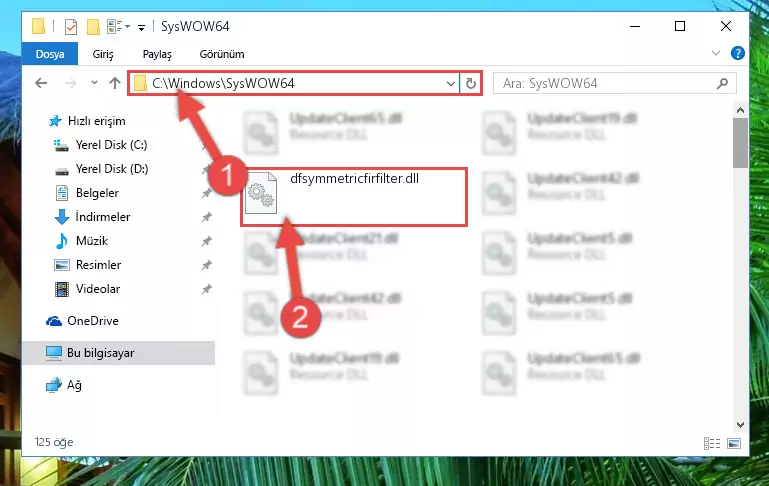Open the recent locations dropdown arrow
Screen dimensions: 769x486
(94, 83)
